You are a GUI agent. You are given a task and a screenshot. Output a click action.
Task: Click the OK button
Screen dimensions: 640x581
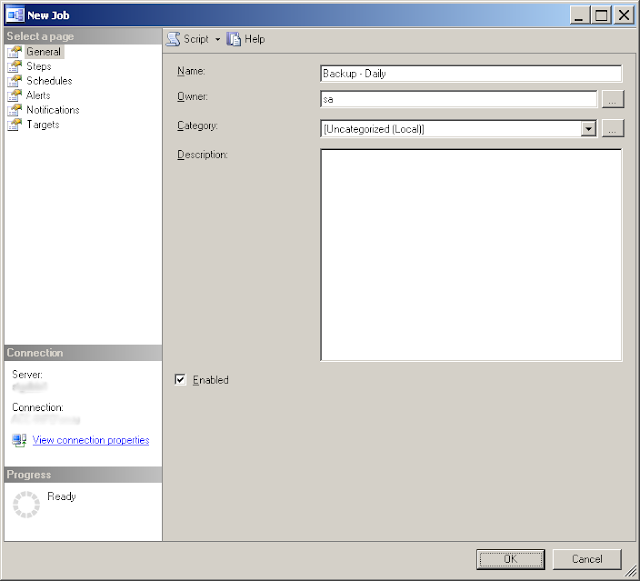510,559
